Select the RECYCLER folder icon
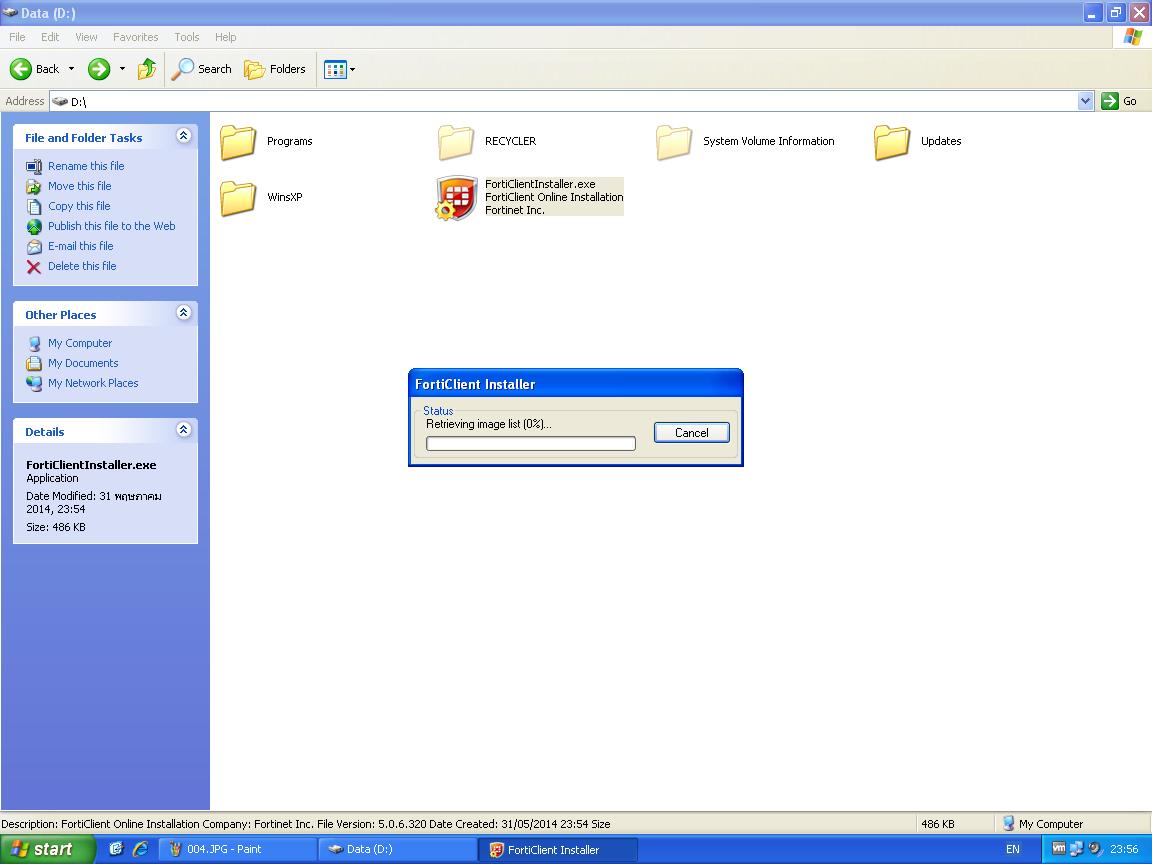The height and width of the screenshot is (864, 1152). pyautogui.click(x=456, y=142)
